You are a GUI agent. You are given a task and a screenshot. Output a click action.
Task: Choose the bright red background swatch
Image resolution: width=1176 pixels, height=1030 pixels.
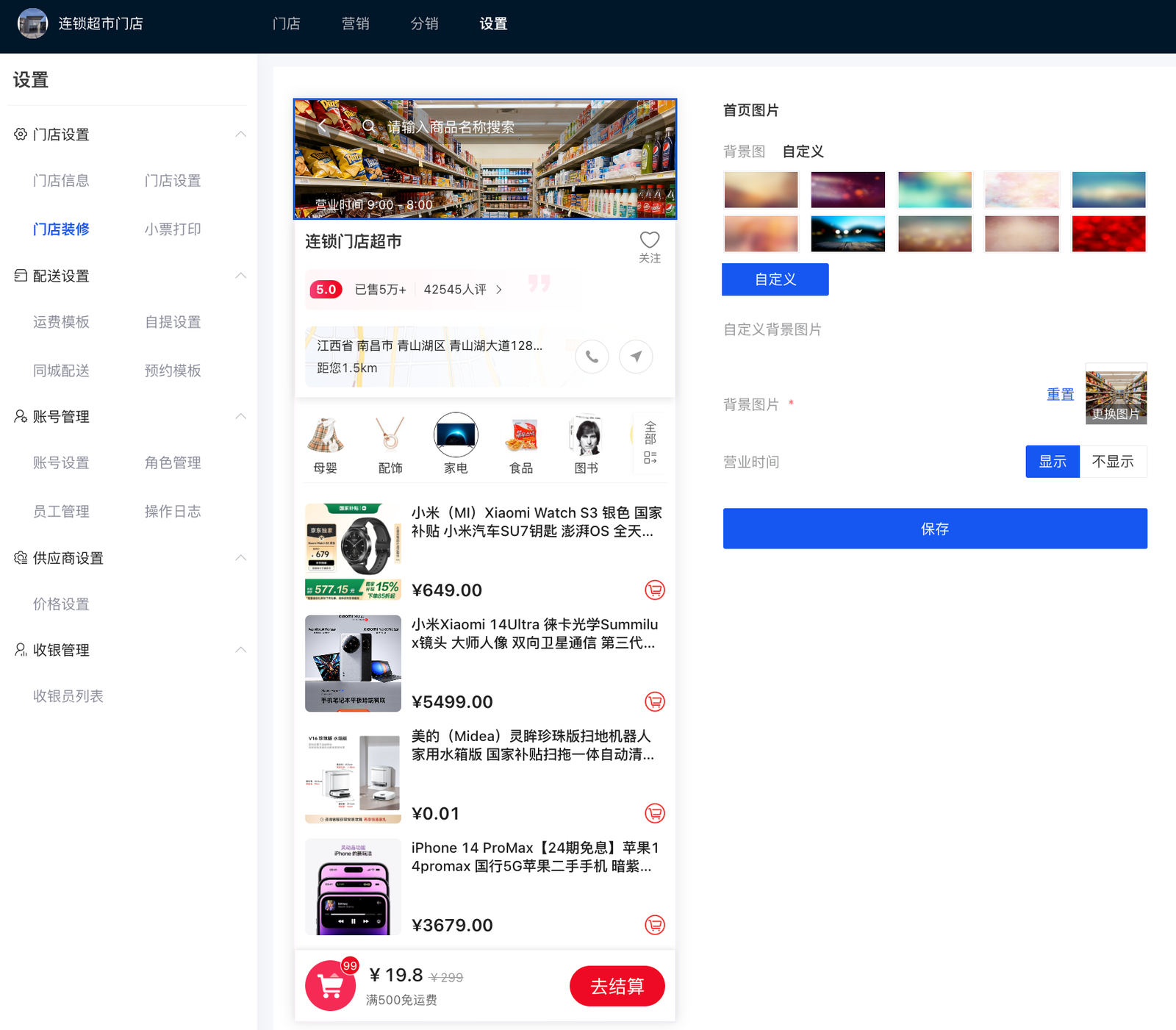(x=1108, y=234)
